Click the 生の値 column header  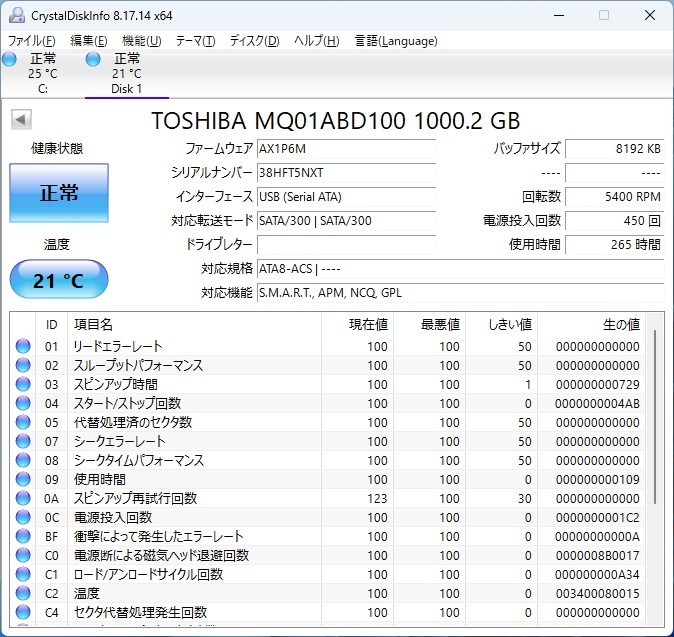(x=620, y=324)
